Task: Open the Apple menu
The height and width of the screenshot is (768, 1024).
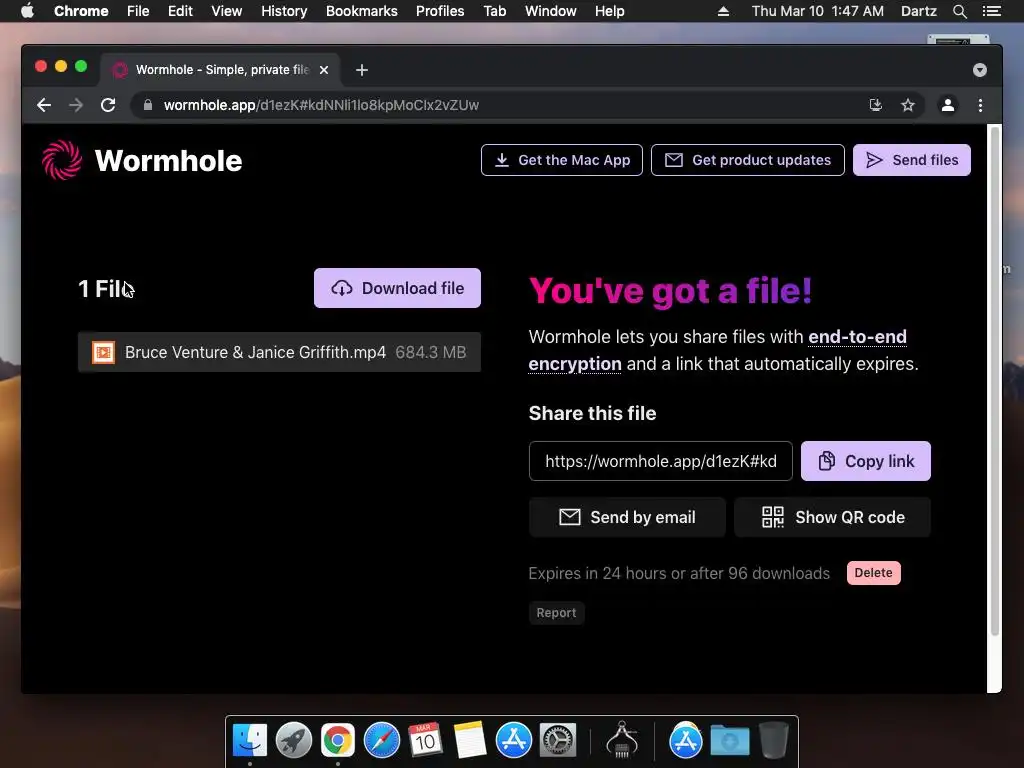Action: point(27,11)
